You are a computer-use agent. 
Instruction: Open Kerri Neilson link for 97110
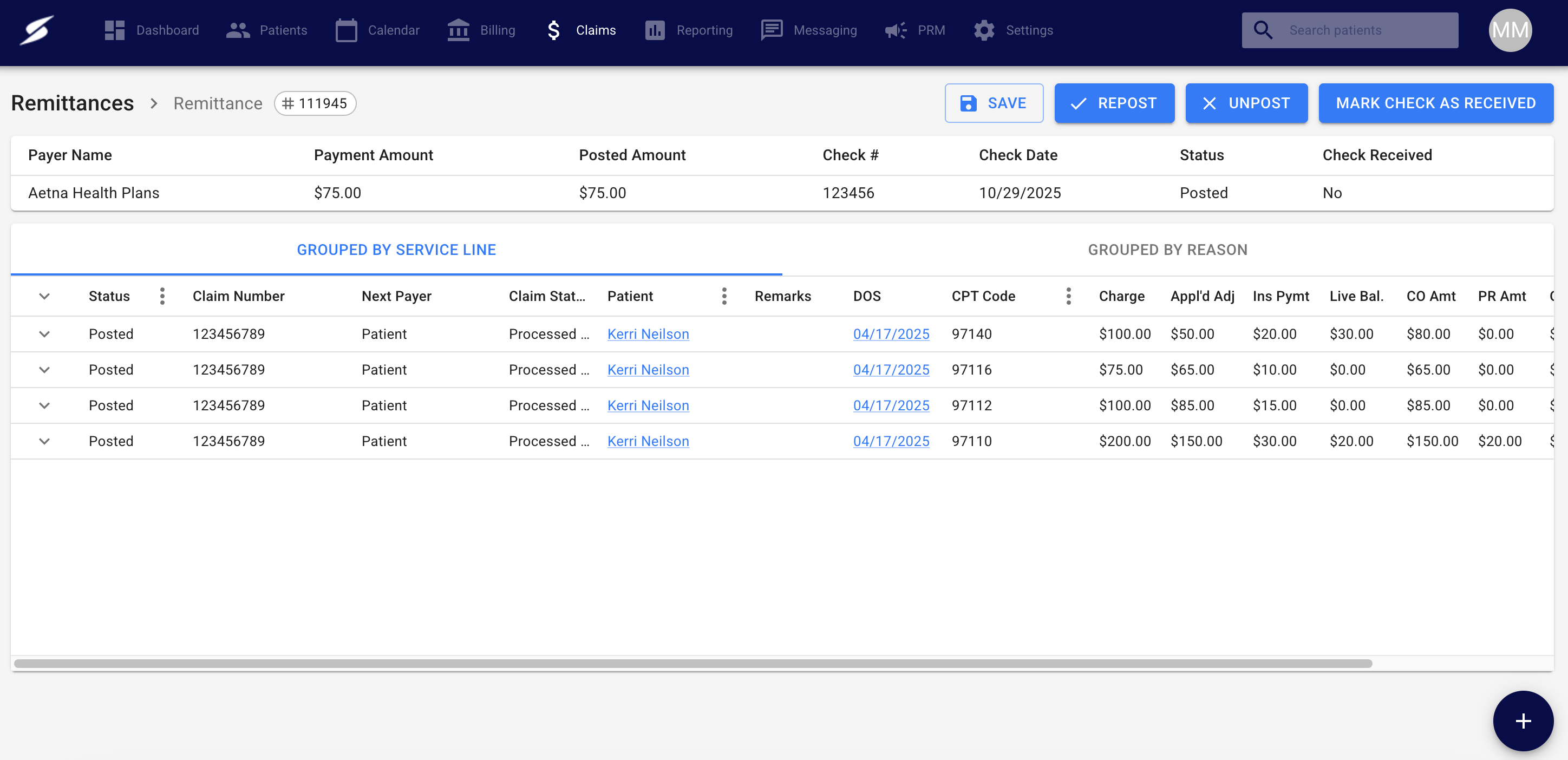pos(648,441)
